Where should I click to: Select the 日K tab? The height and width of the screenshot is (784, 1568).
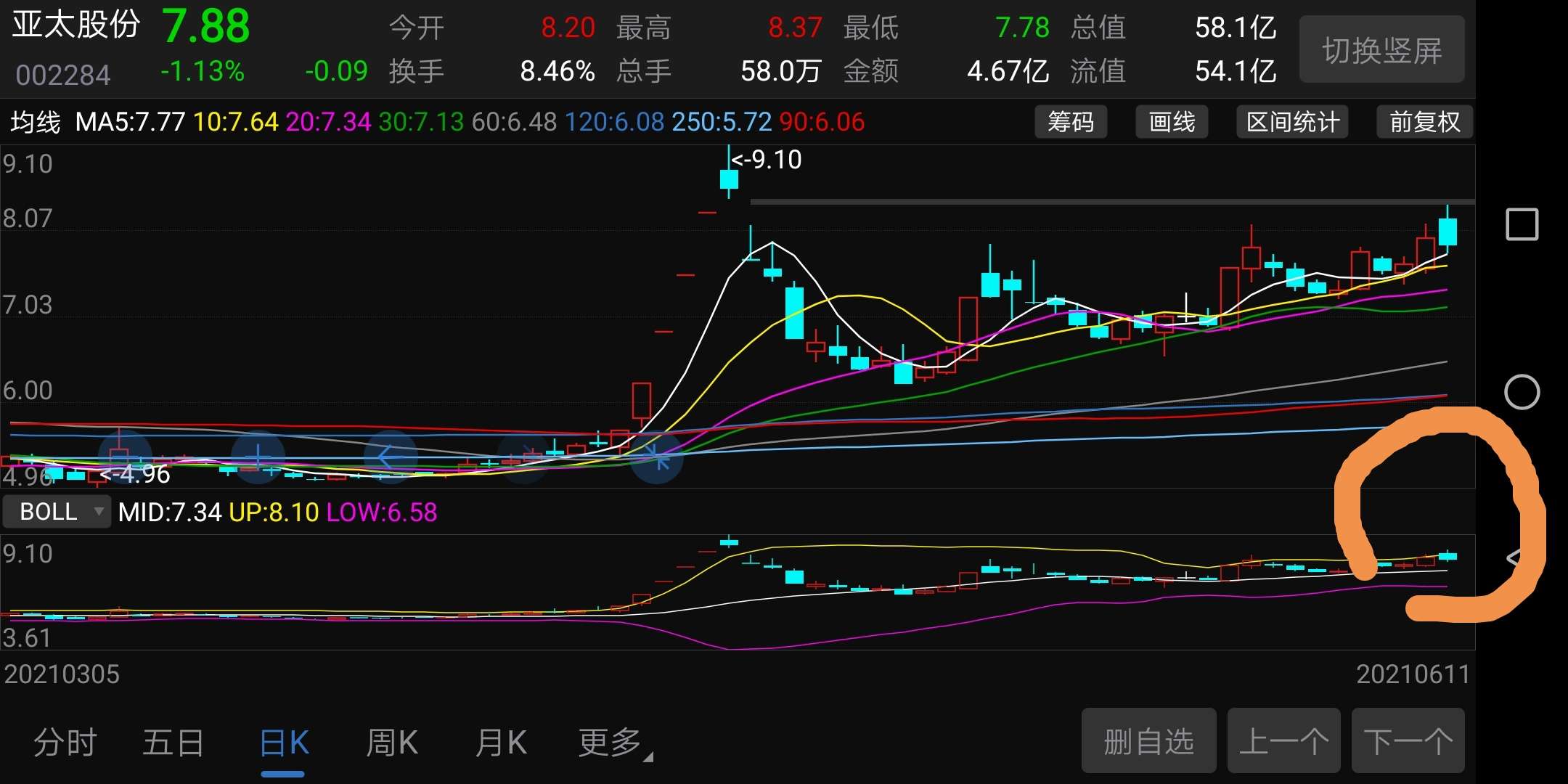284,743
